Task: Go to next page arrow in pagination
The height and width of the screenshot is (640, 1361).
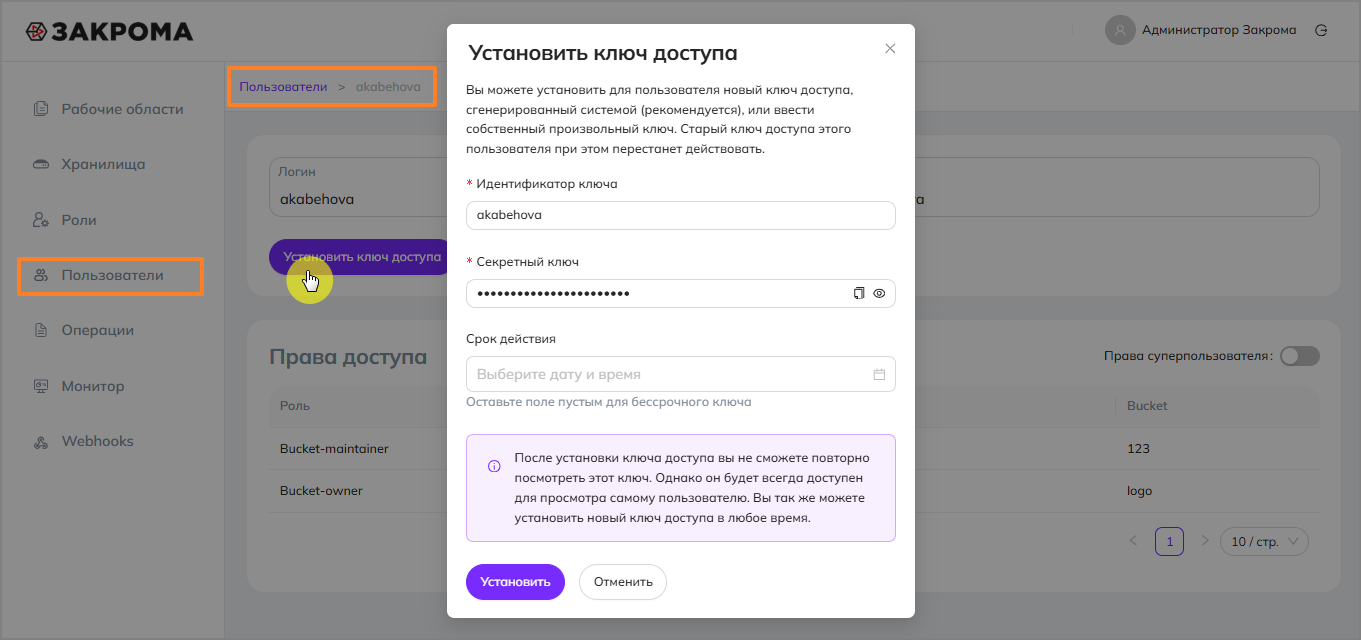Action: (1204, 541)
